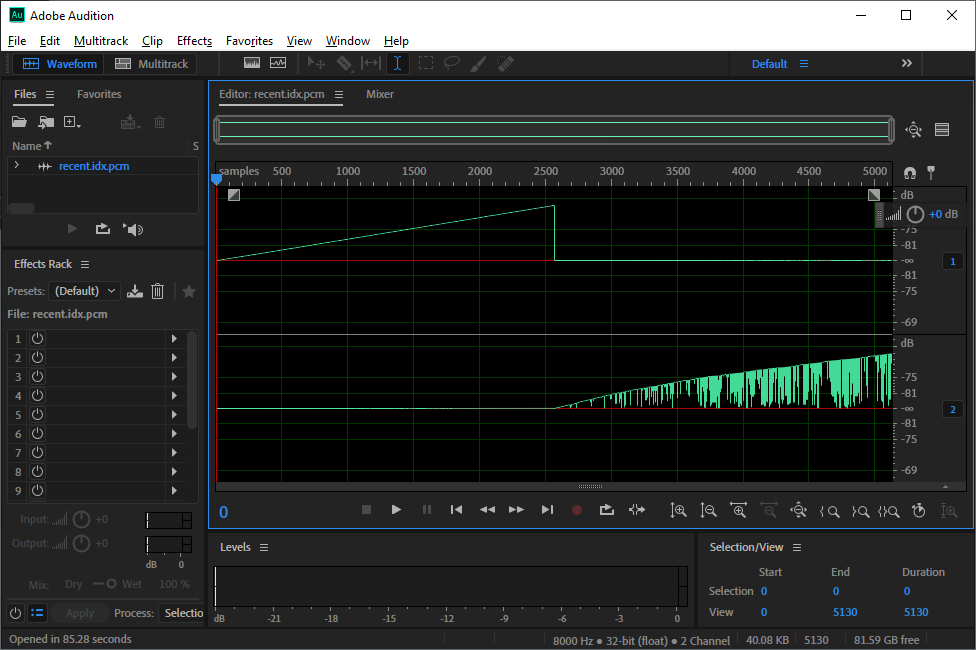Click the Dry/Wet mix slider
Screen dimensions: 976x650
click(104, 584)
